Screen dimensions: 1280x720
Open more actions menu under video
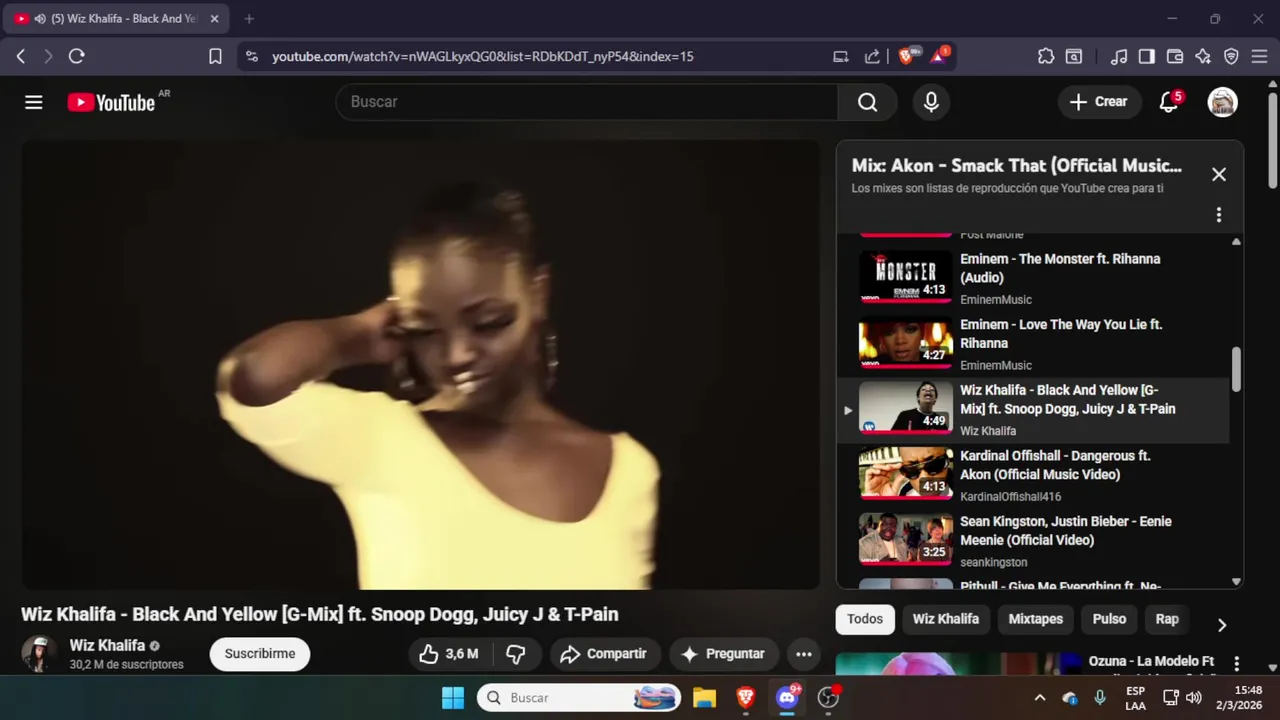803,654
